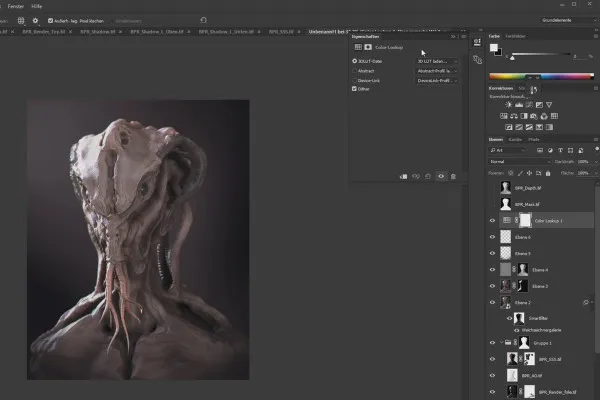The image size is (600, 400).
Task: Select the Abstract radio button
Action: tap(354, 71)
